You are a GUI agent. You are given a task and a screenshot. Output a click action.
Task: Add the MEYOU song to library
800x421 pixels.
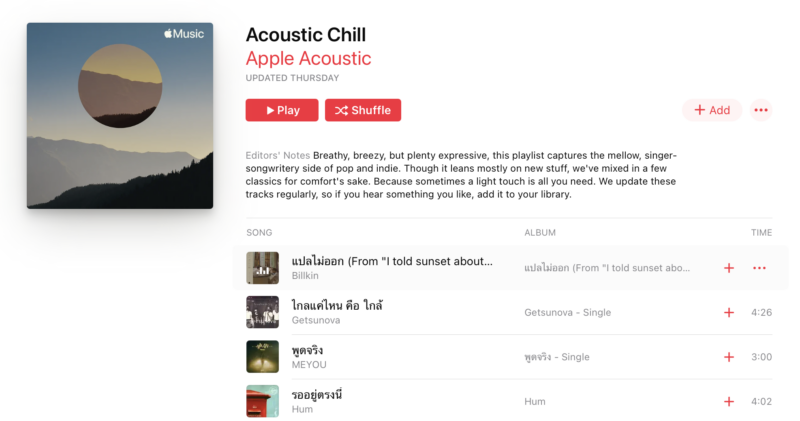pos(729,357)
